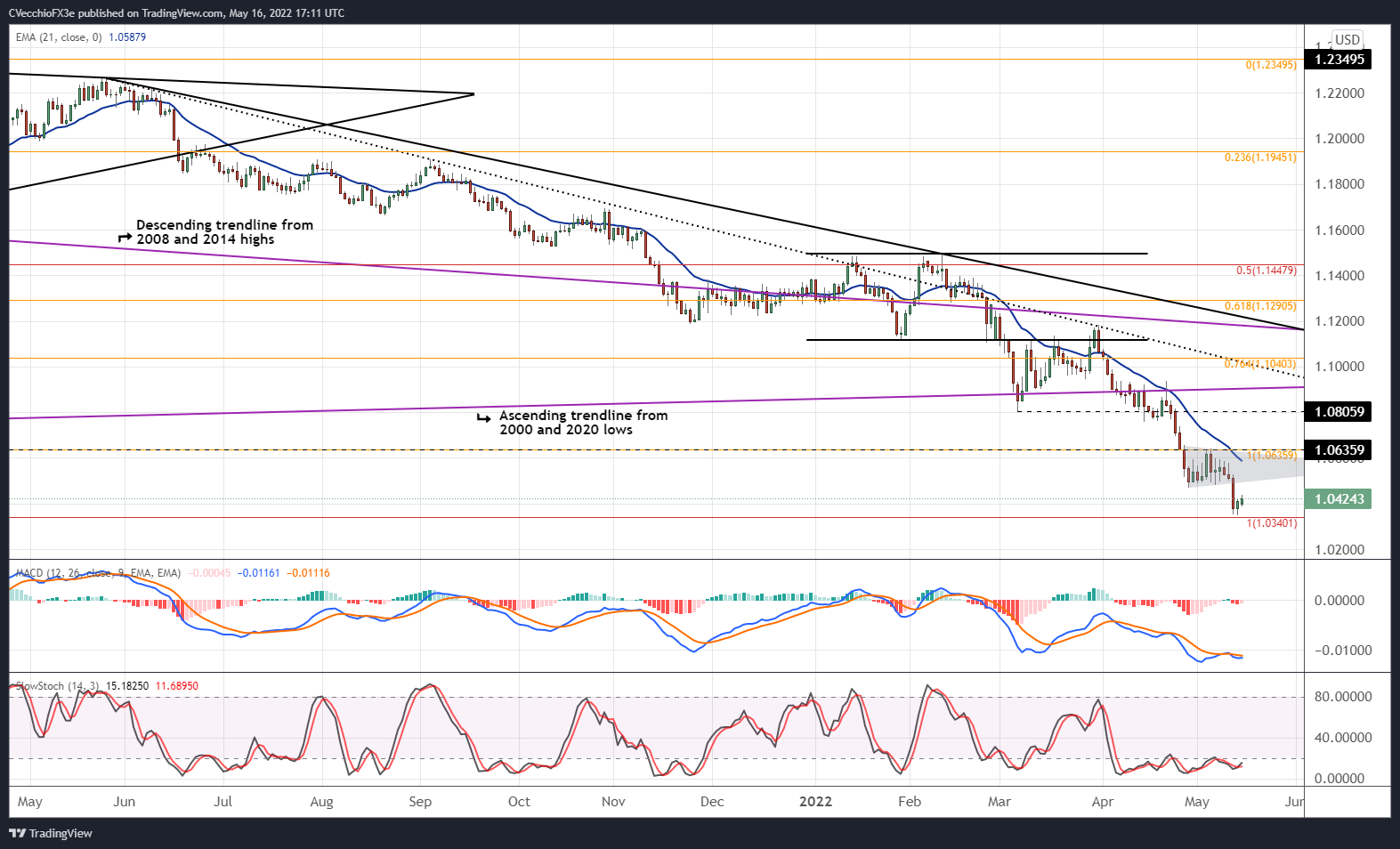
Task: Click the Feb label on the time axis
Action: pyautogui.click(x=910, y=802)
